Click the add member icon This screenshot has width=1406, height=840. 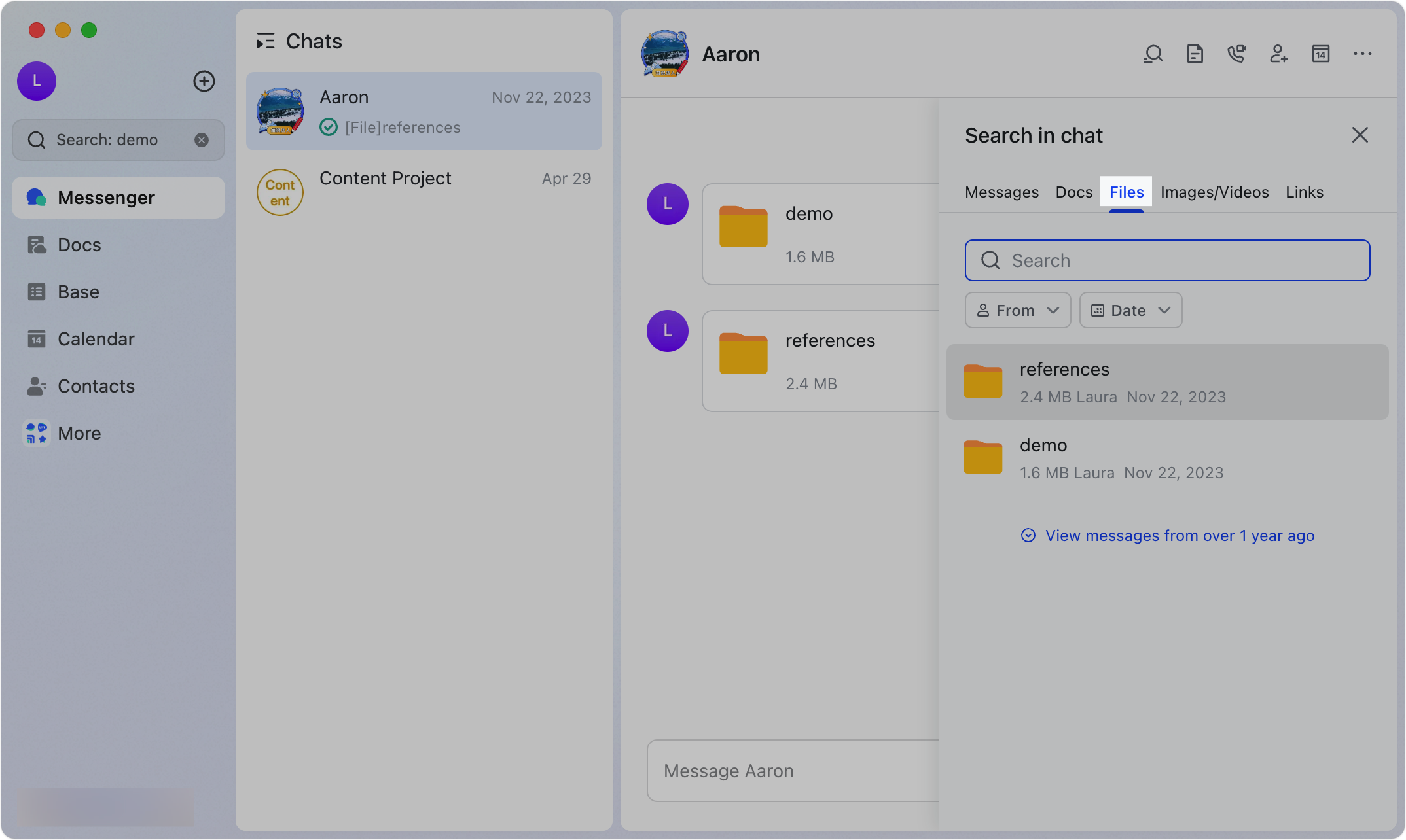pos(1278,54)
